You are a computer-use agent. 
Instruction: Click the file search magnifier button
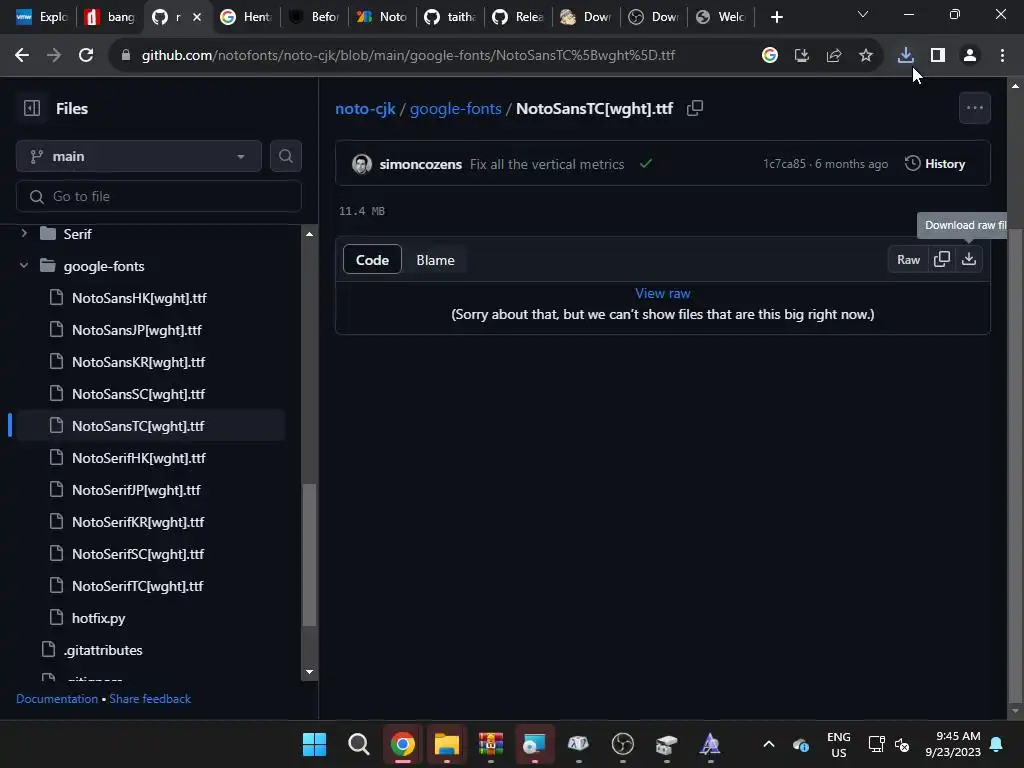click(285, 156)
